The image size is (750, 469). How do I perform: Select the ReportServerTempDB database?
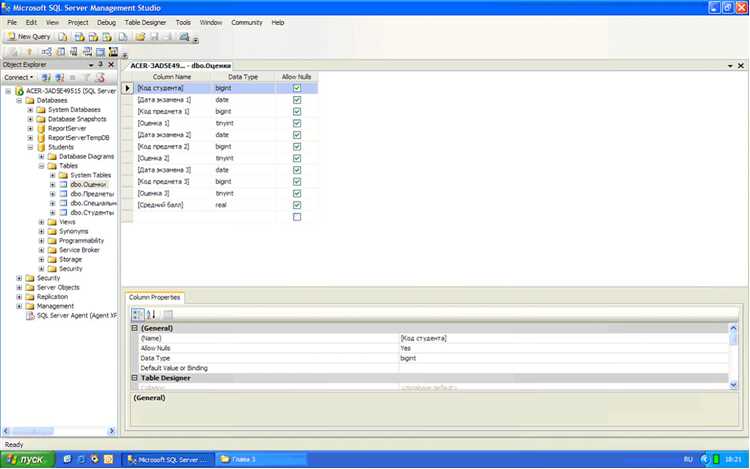[x=78, y=138]
